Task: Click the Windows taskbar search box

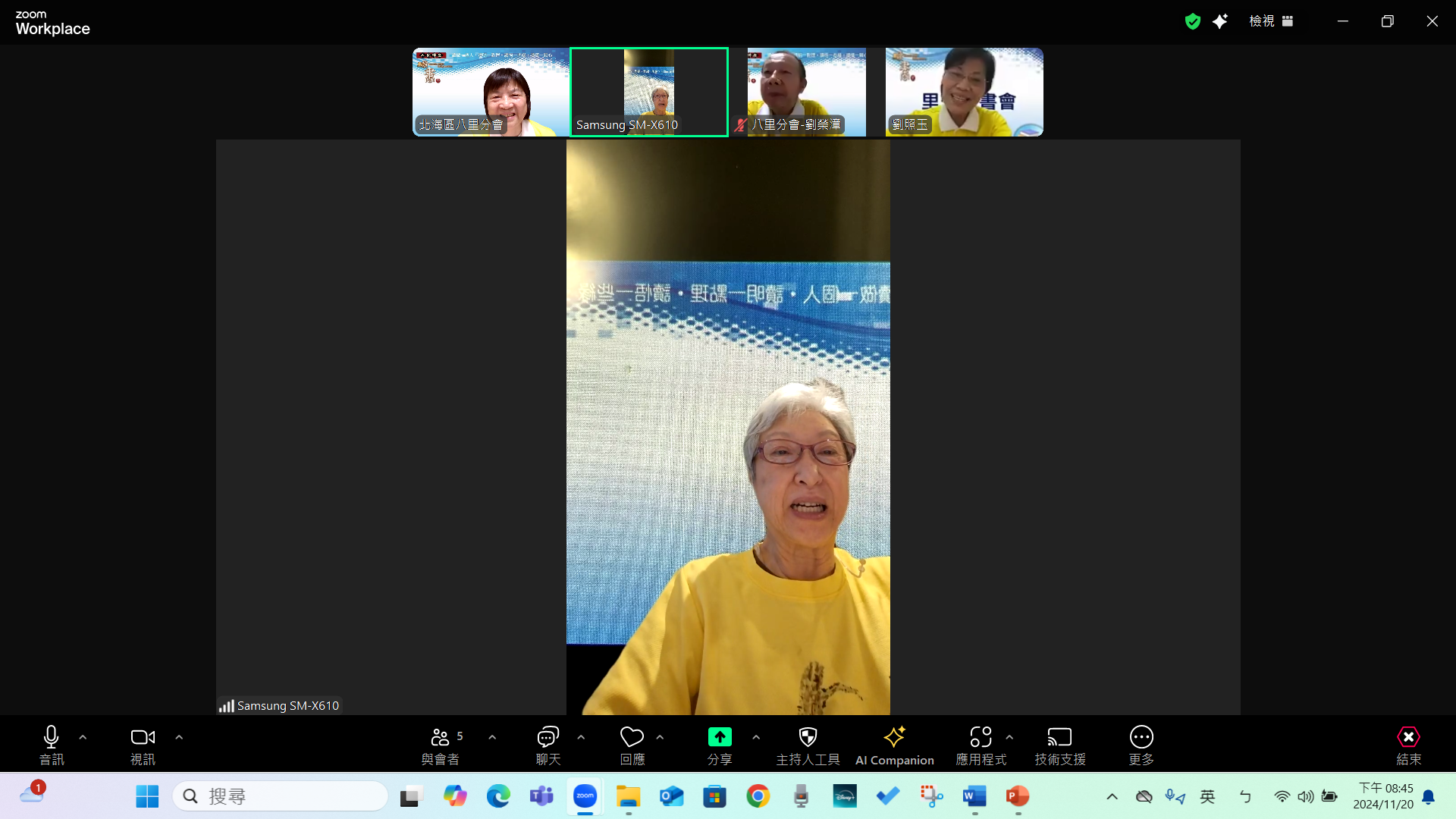Action: [281, 796]
